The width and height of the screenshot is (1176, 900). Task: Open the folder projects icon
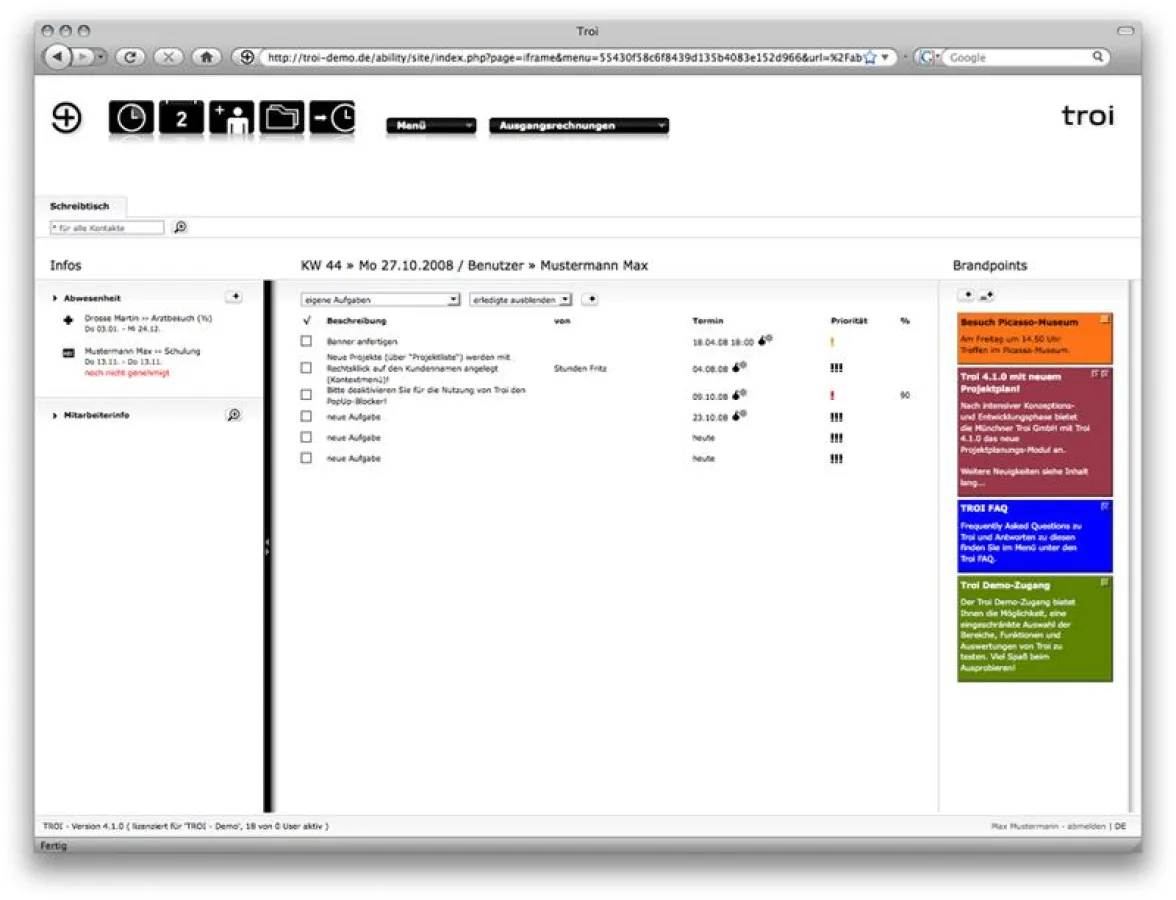(x=282, y=118)
